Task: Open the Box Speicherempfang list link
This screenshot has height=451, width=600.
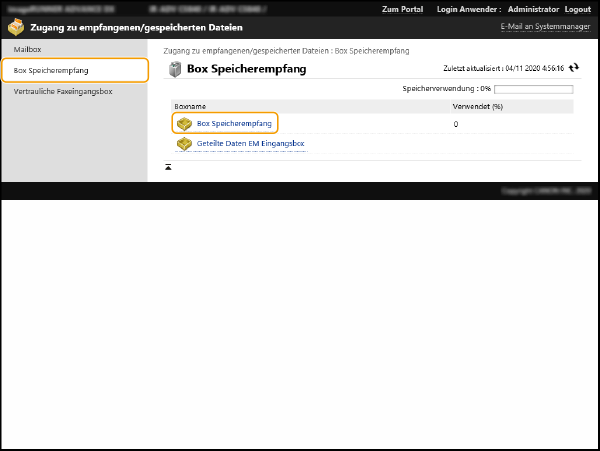Action: (234, 124)
